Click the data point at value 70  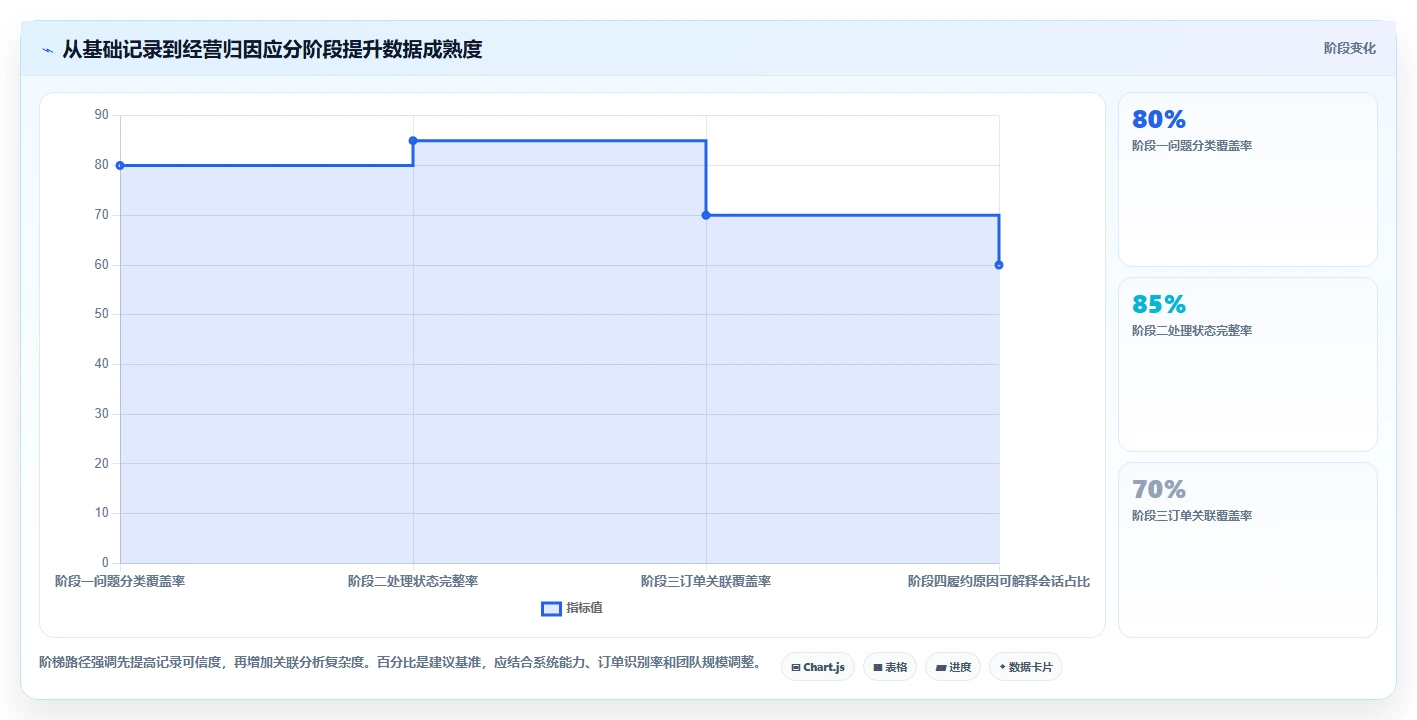click(x=706, y=215)
